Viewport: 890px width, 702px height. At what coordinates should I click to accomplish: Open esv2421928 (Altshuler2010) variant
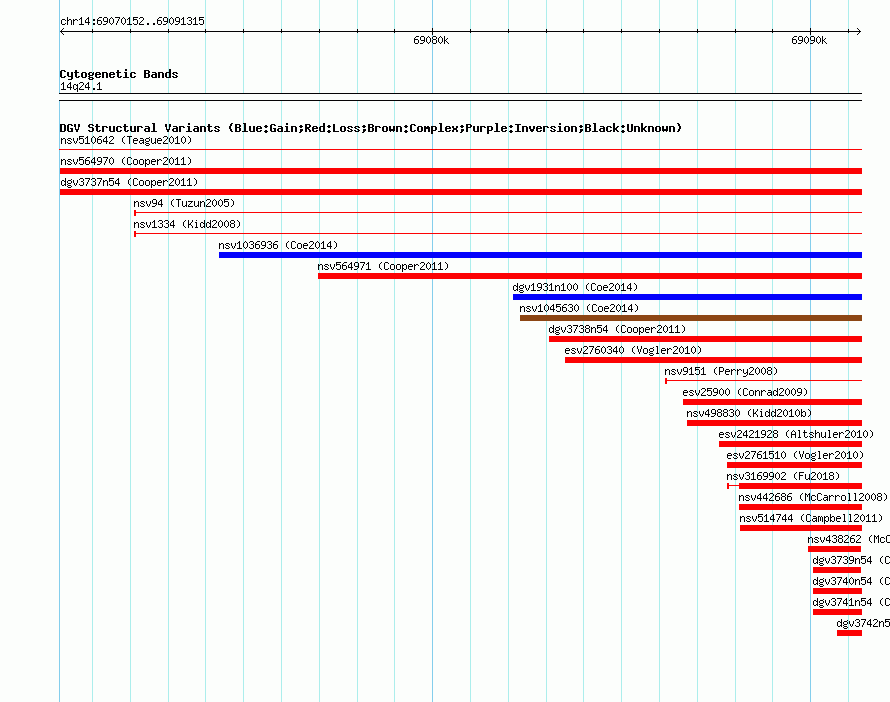click(x=796, y=434)
